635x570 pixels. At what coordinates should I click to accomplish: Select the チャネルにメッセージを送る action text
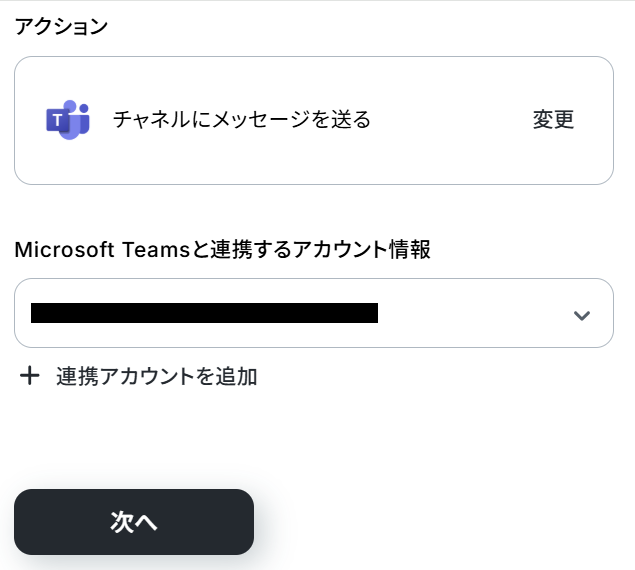(241, 120)
